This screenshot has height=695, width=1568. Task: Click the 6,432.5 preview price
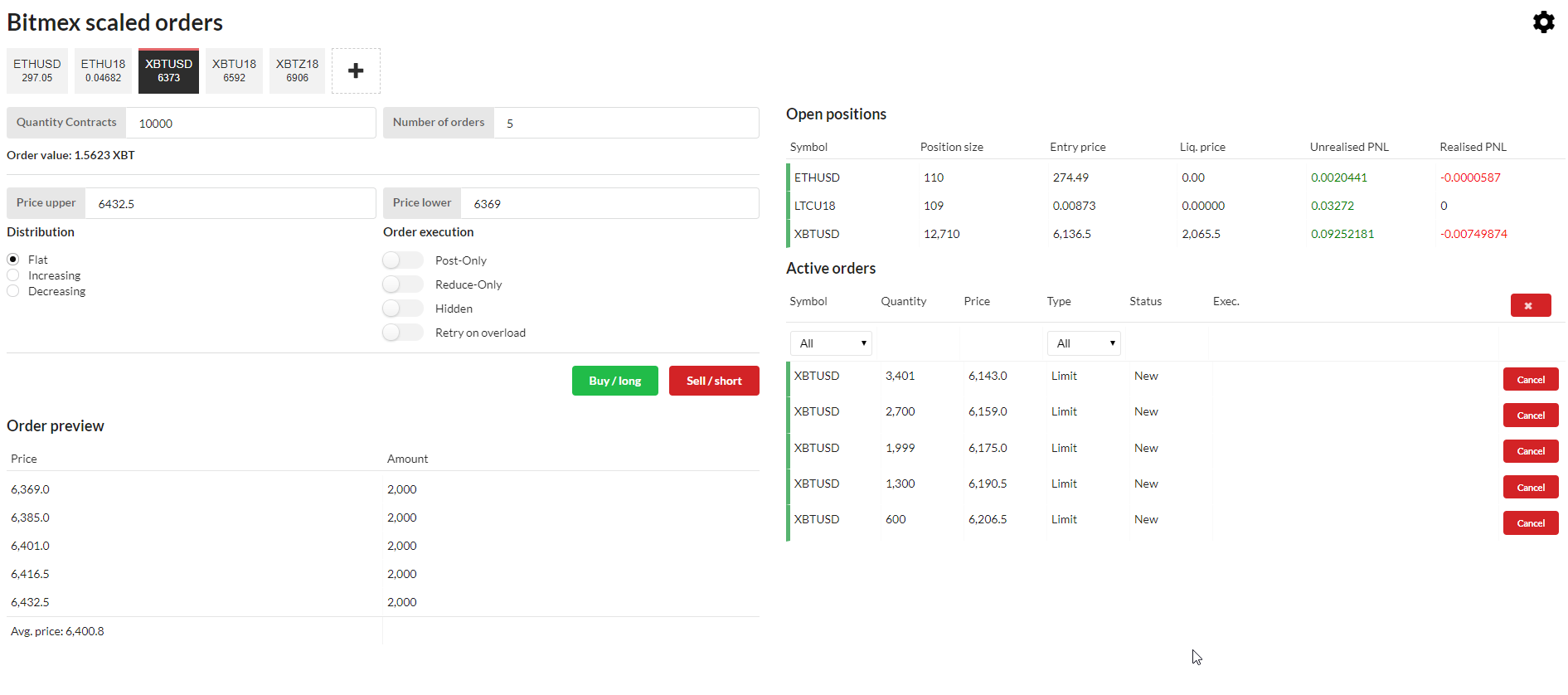31,602
